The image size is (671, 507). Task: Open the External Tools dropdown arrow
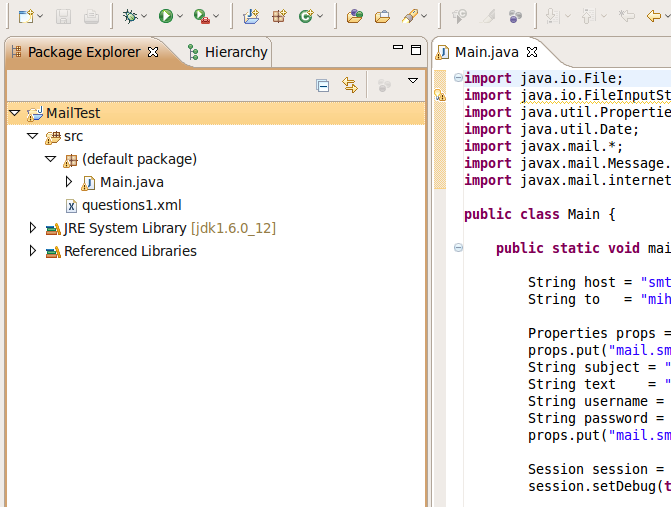click(x=216, y=16)
